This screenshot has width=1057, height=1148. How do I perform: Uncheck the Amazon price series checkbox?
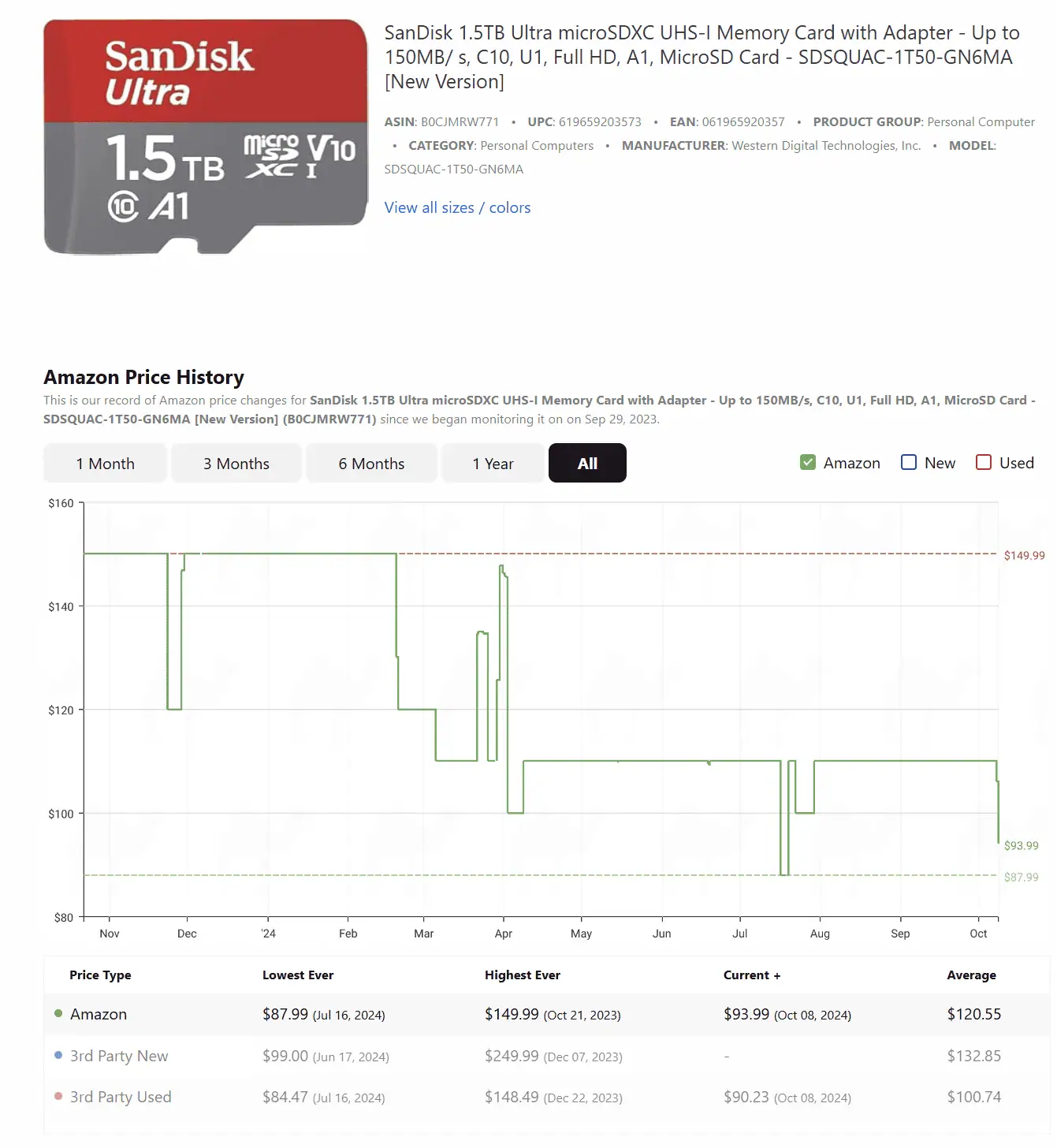808,463
